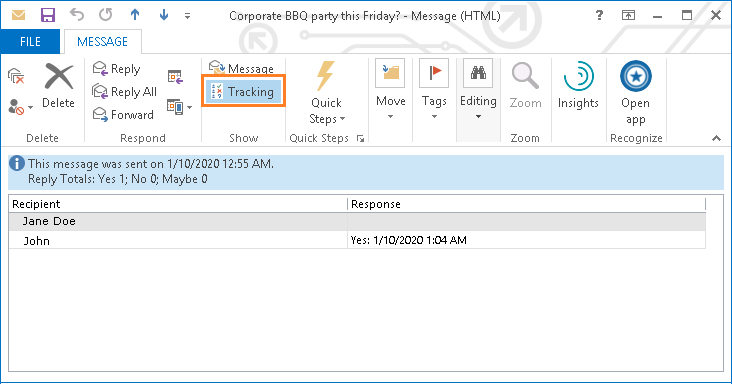This screenshot has height=384, width=732.
Task: Open the Help question mark
Action: click(599, 15)
